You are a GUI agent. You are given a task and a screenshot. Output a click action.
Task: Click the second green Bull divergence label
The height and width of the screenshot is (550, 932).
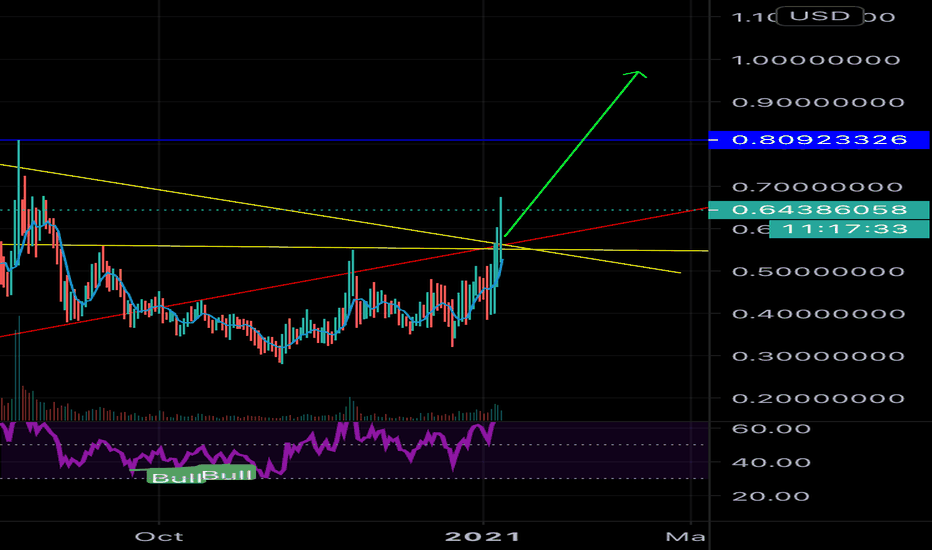pos(228,473)
